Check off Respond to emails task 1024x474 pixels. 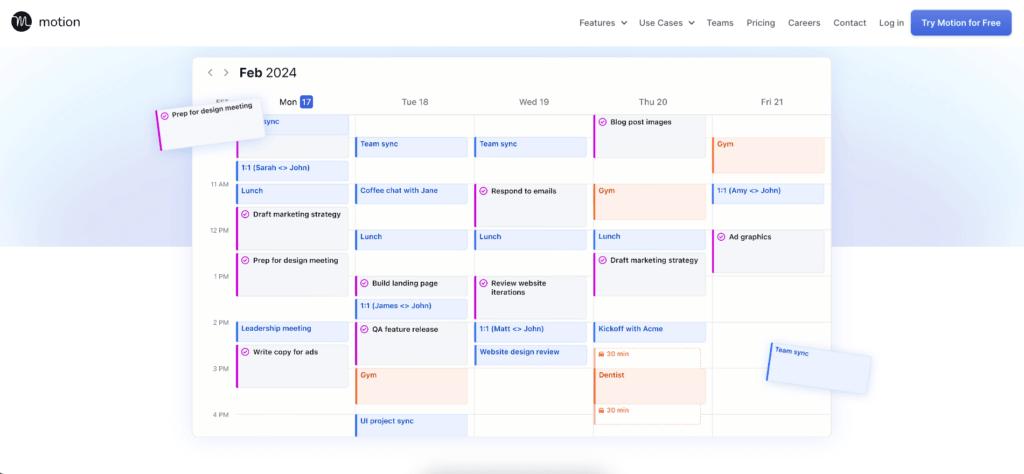pyautogui.click(x=483, y=191)
